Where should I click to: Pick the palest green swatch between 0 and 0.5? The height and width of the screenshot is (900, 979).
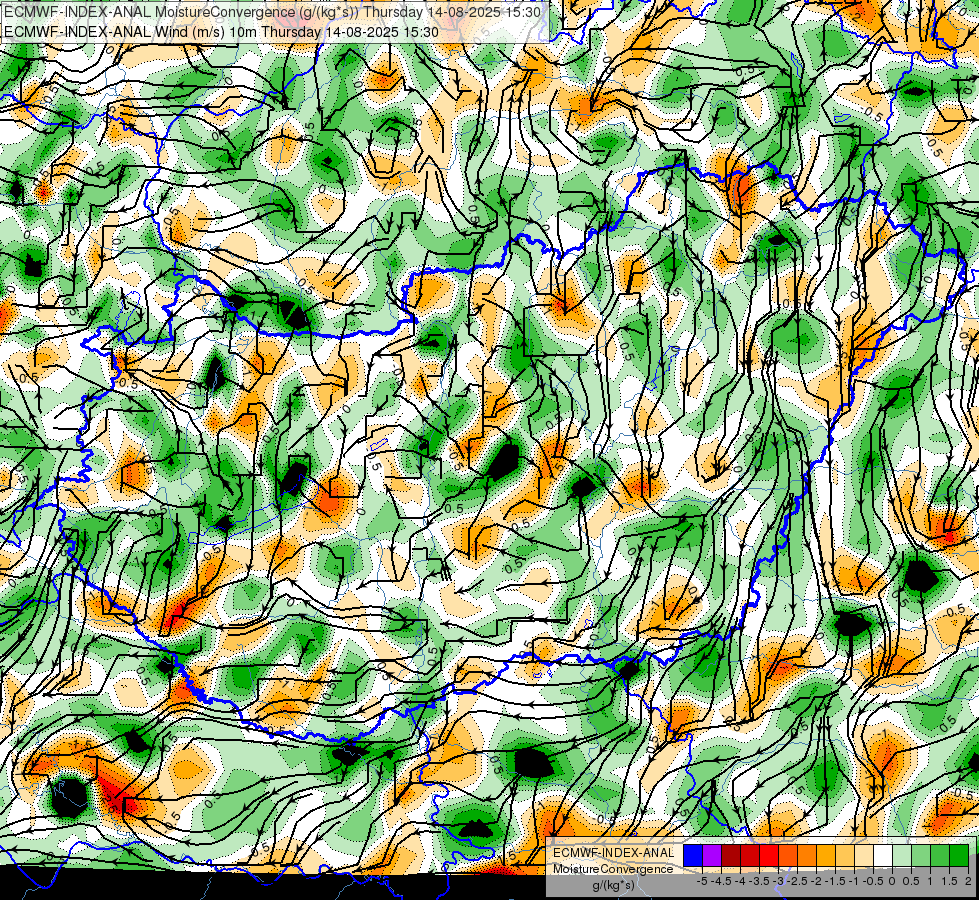(902, 856)
